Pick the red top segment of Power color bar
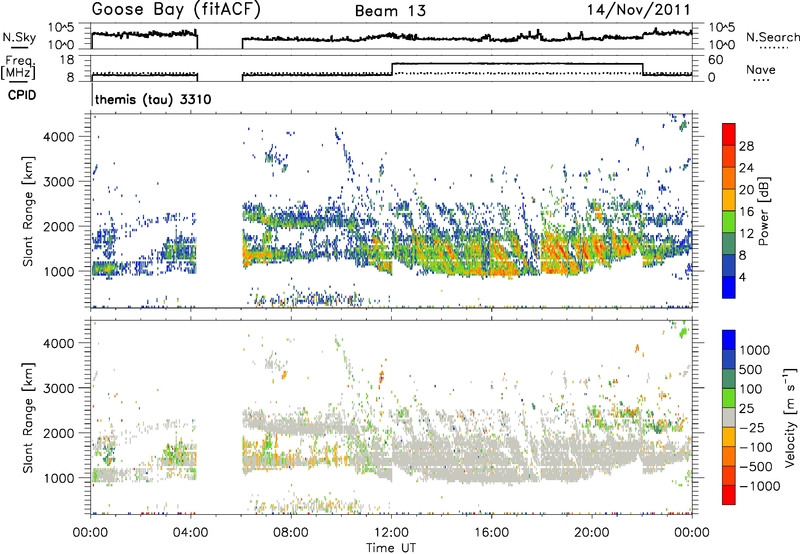Screen dimensions: 800x554 pyautogui.click(x=729, y=134)
